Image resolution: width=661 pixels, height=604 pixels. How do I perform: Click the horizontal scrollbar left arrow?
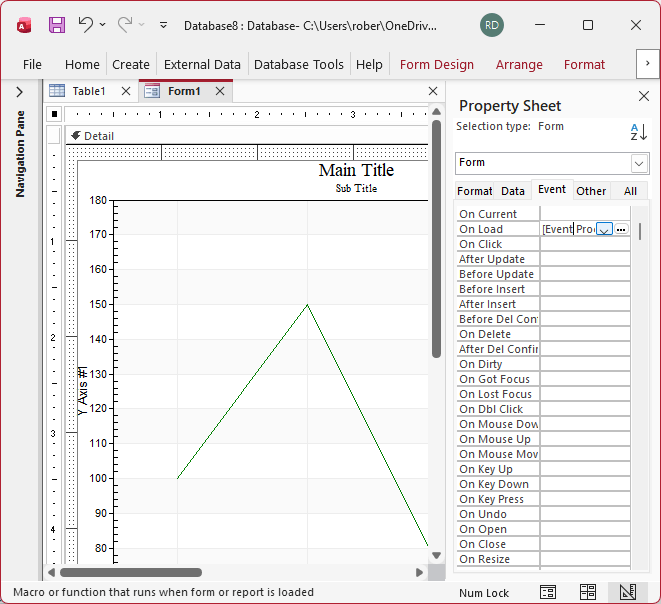click(51, 572)
